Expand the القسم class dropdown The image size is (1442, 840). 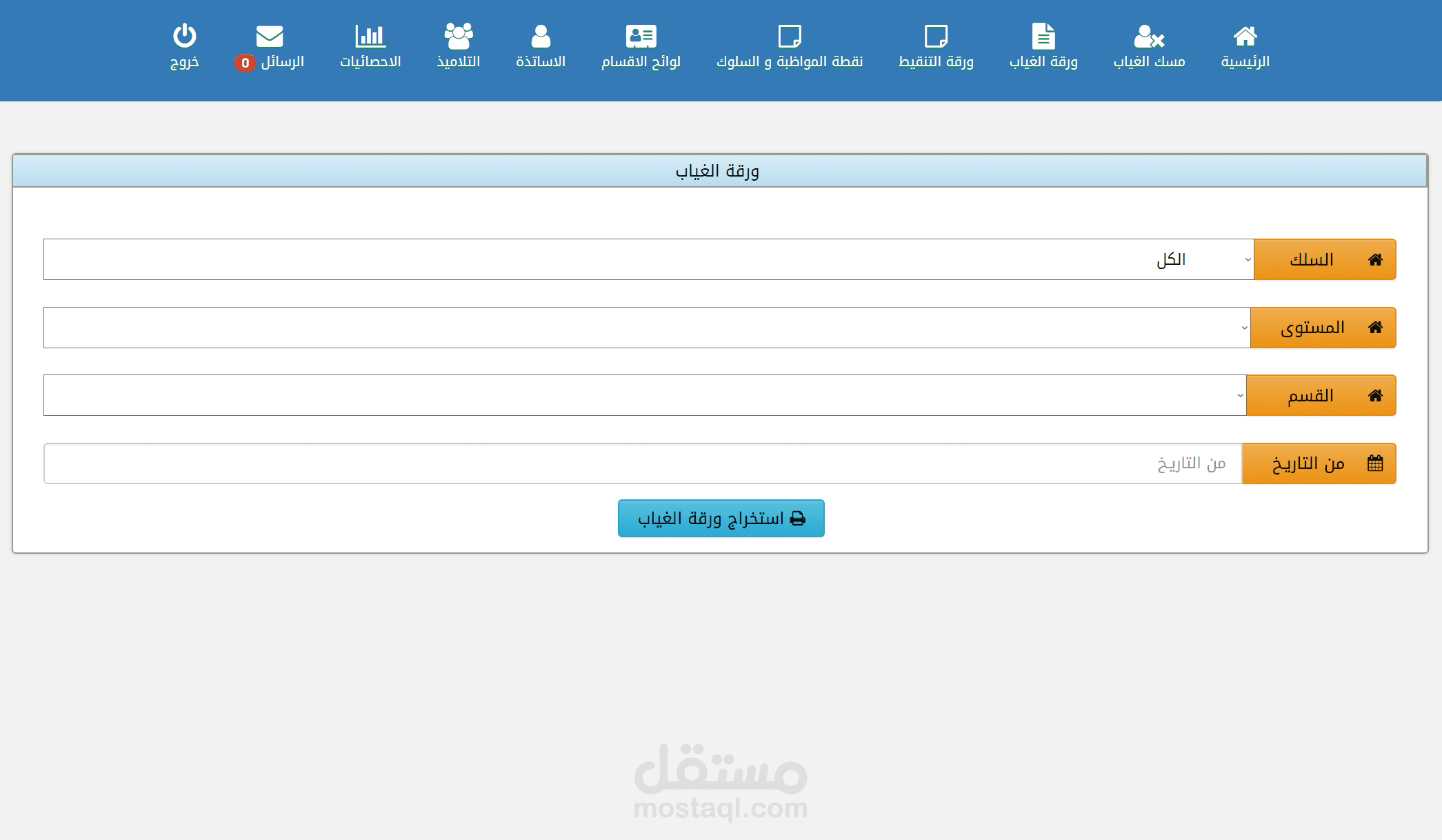[645, 395]
